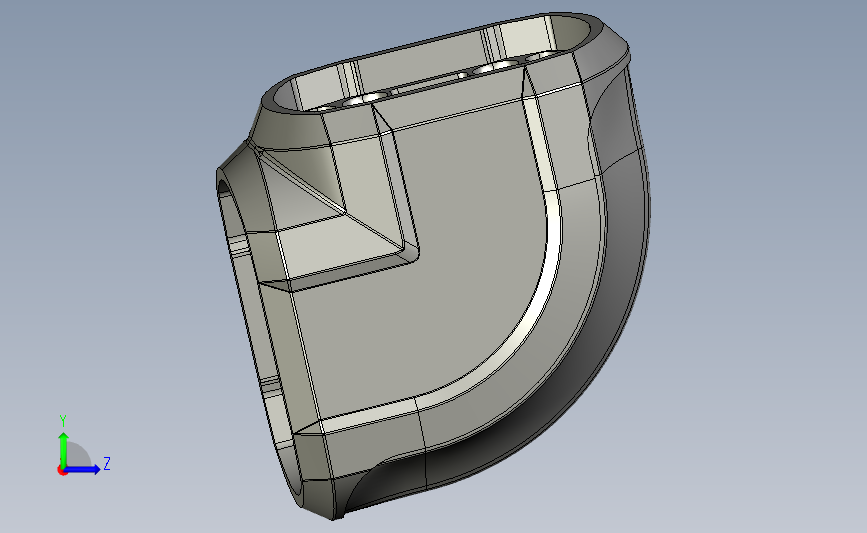Viewport: 867px width, 533px height.
Task: Click the blue Z axis arrow of the triad
Action: click(83, 469)
